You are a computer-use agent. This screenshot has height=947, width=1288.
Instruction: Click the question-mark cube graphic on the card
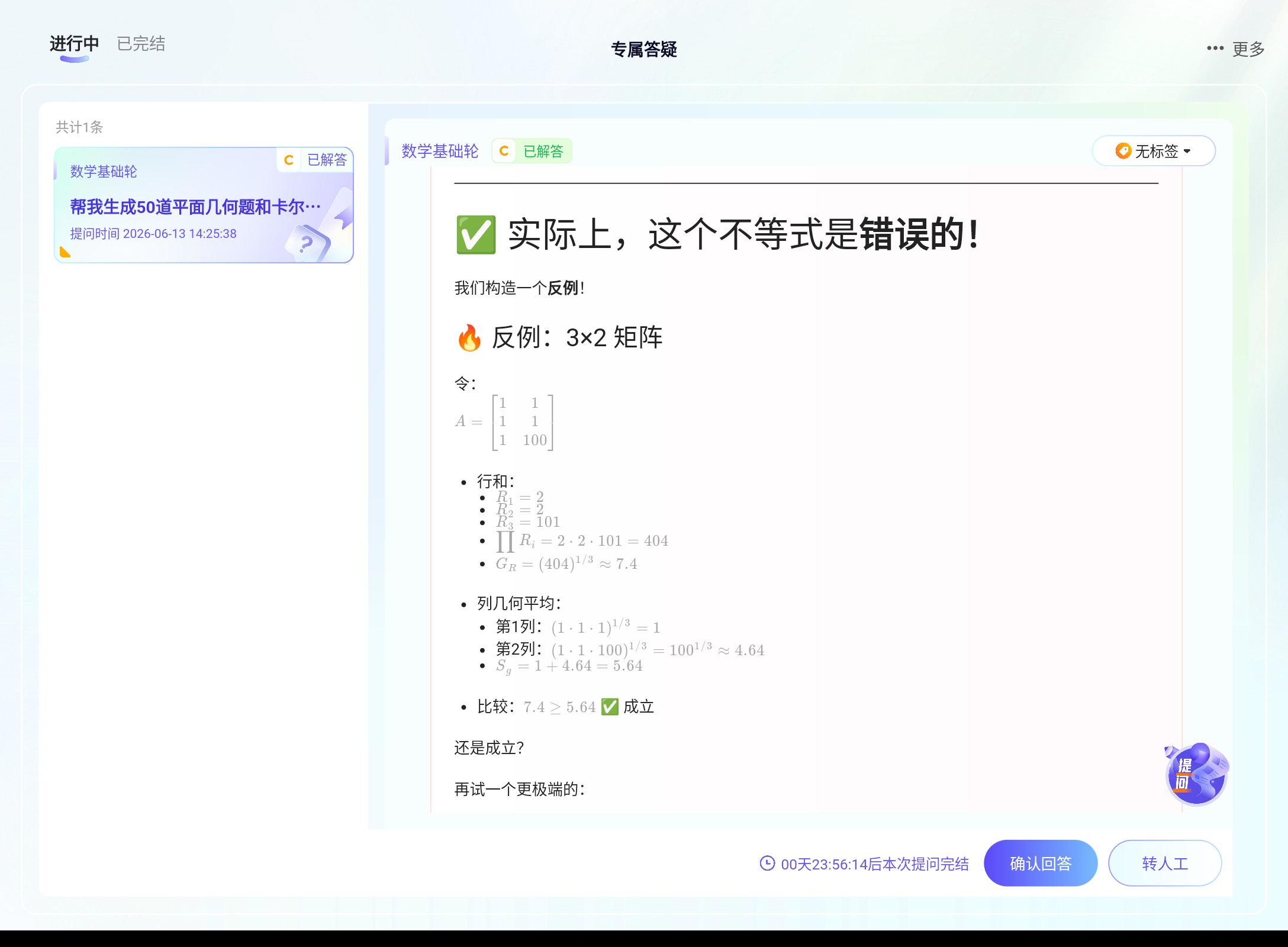(x=307, y=243)
